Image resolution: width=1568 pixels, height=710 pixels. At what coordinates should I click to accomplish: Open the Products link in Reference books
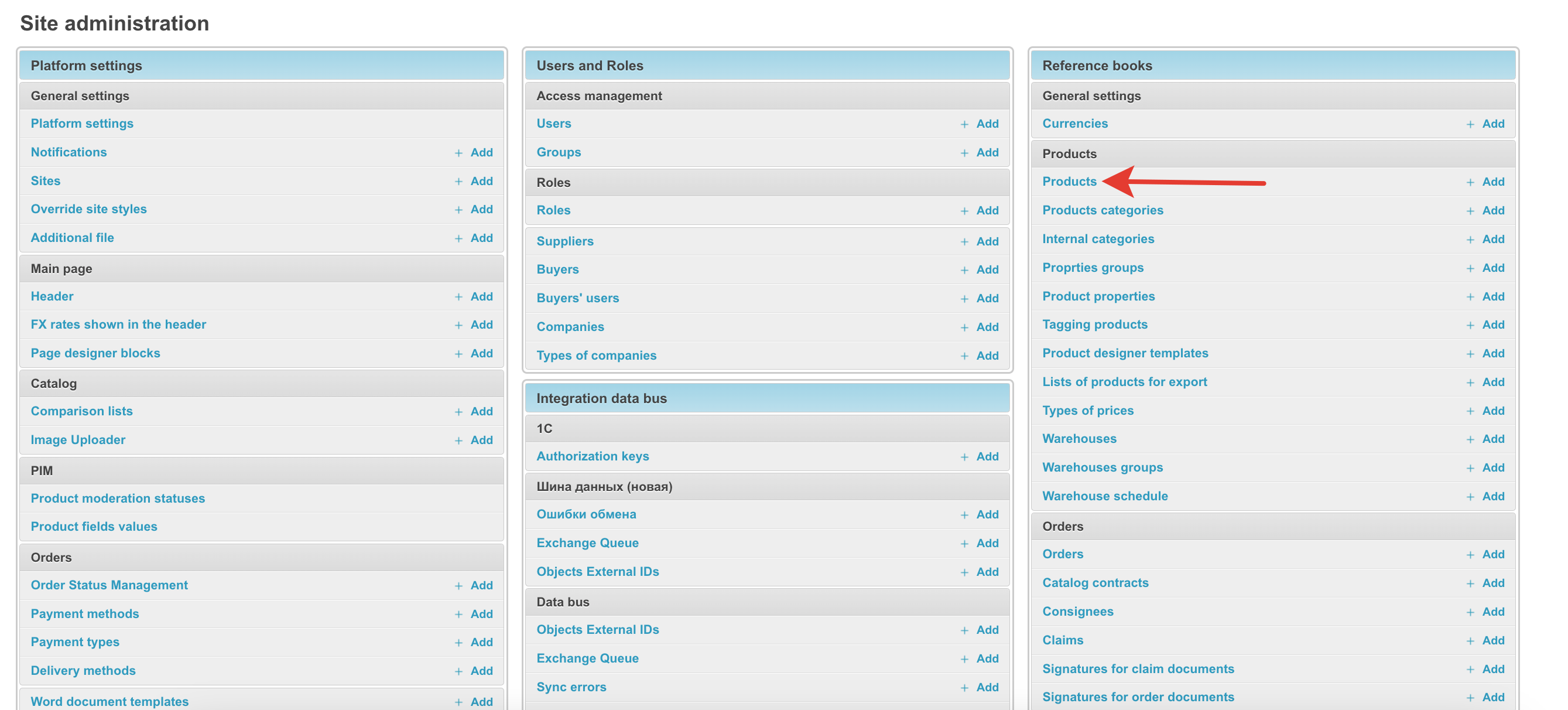click(x=1069, y=182)
